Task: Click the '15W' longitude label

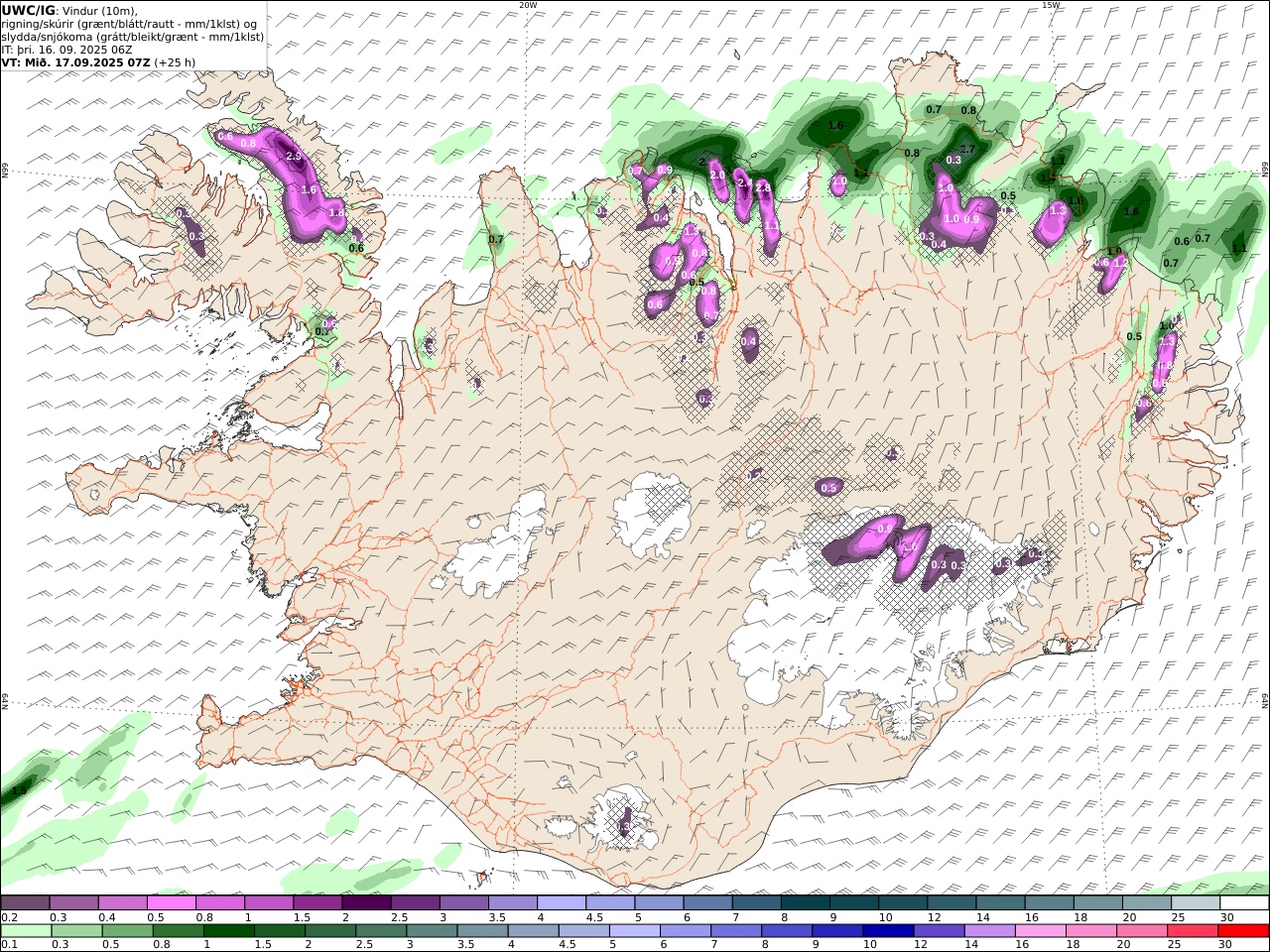Action: (1051, 5)
